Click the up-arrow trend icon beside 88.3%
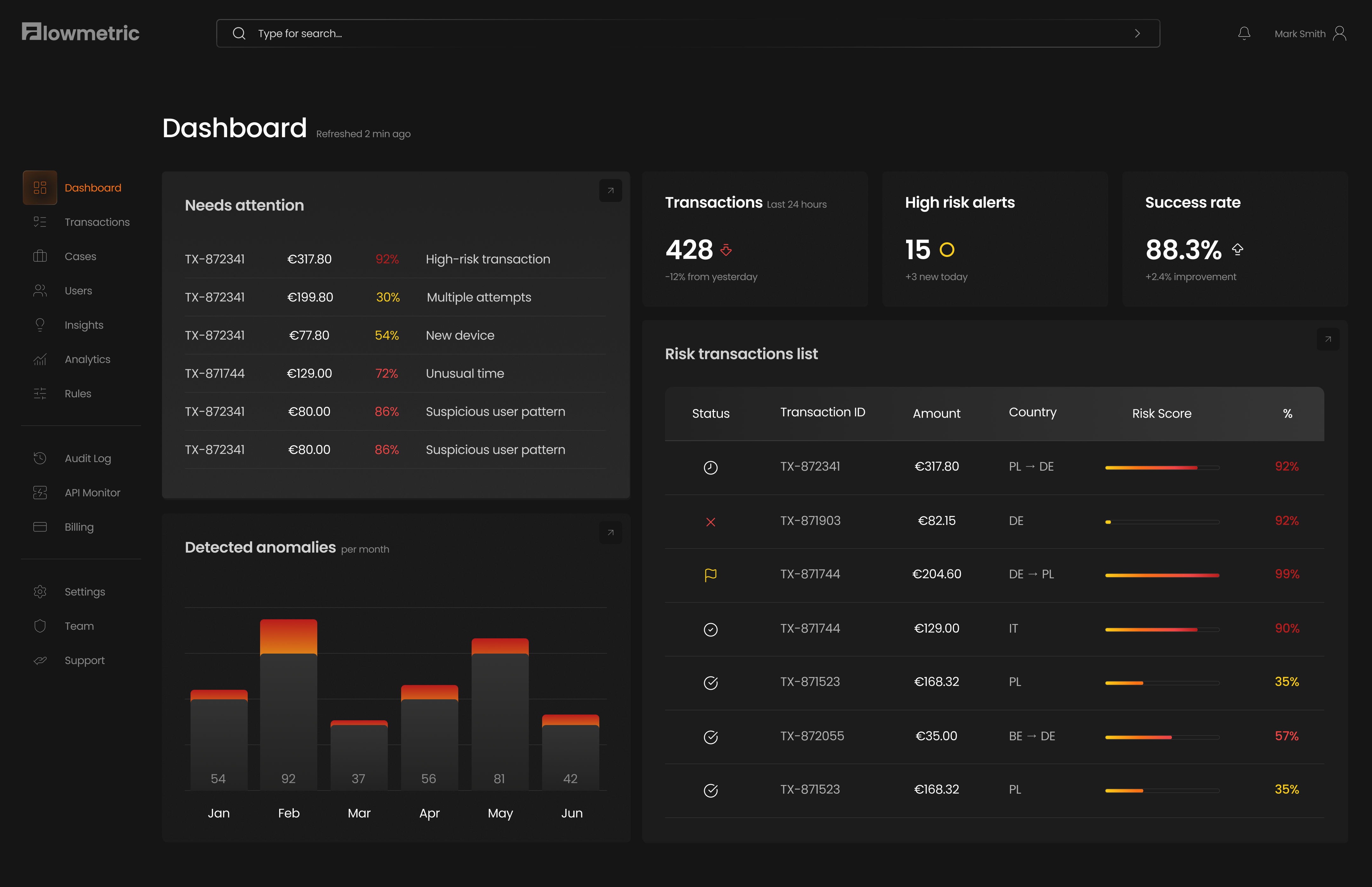 pos(1237,249)
